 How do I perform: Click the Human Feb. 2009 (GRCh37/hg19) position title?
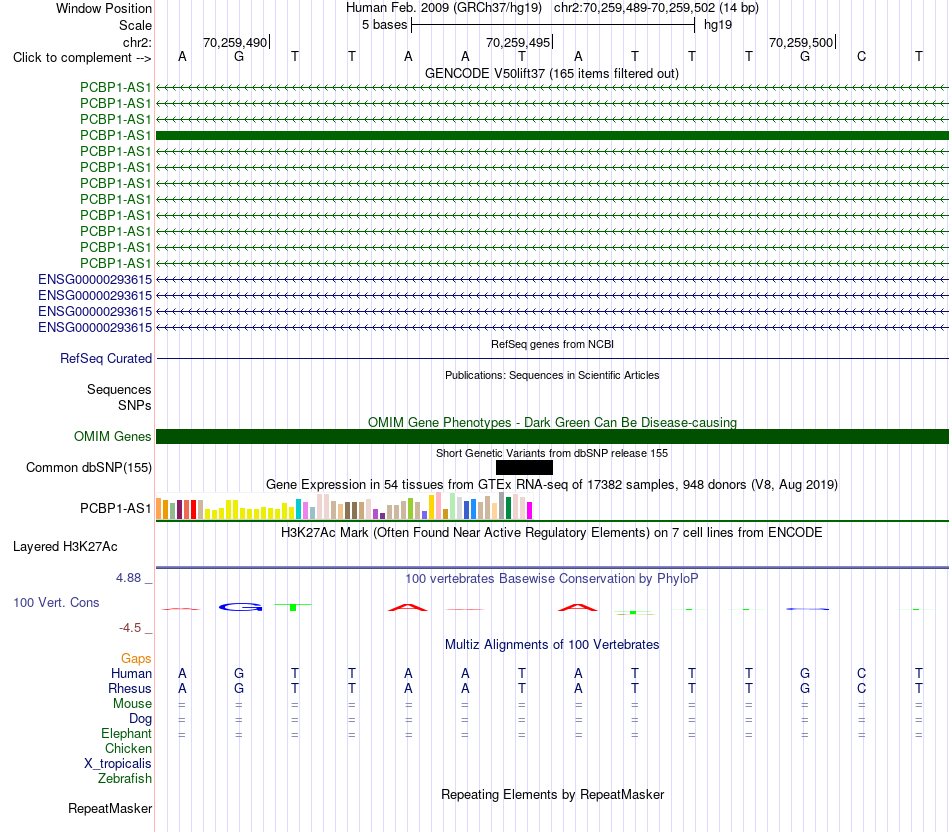pos(443,8)
